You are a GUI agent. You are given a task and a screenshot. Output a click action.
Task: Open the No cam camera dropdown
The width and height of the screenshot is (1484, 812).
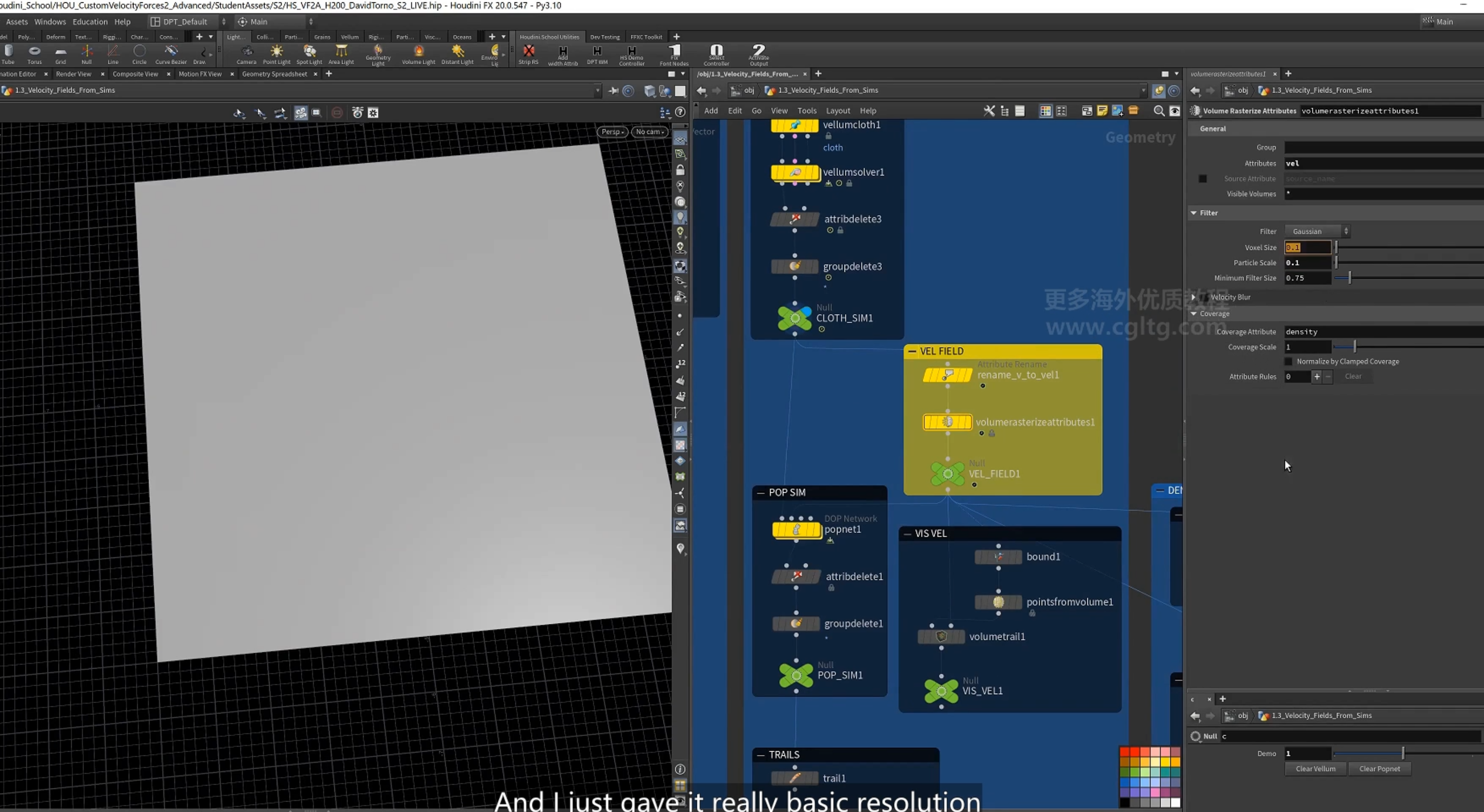pos(650,132)
